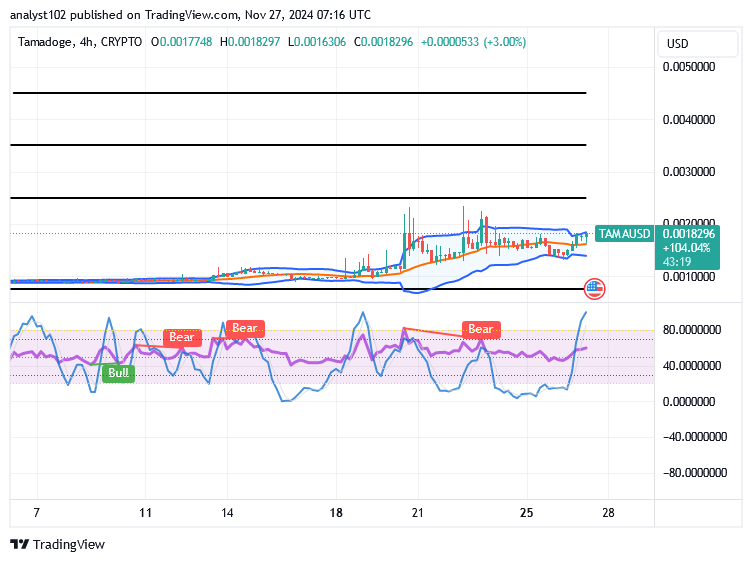Image resolution: width=752 pixels, height=562 pixels.
Task: Click the 0.0000000 oscillator axis label
Action: 689,402
